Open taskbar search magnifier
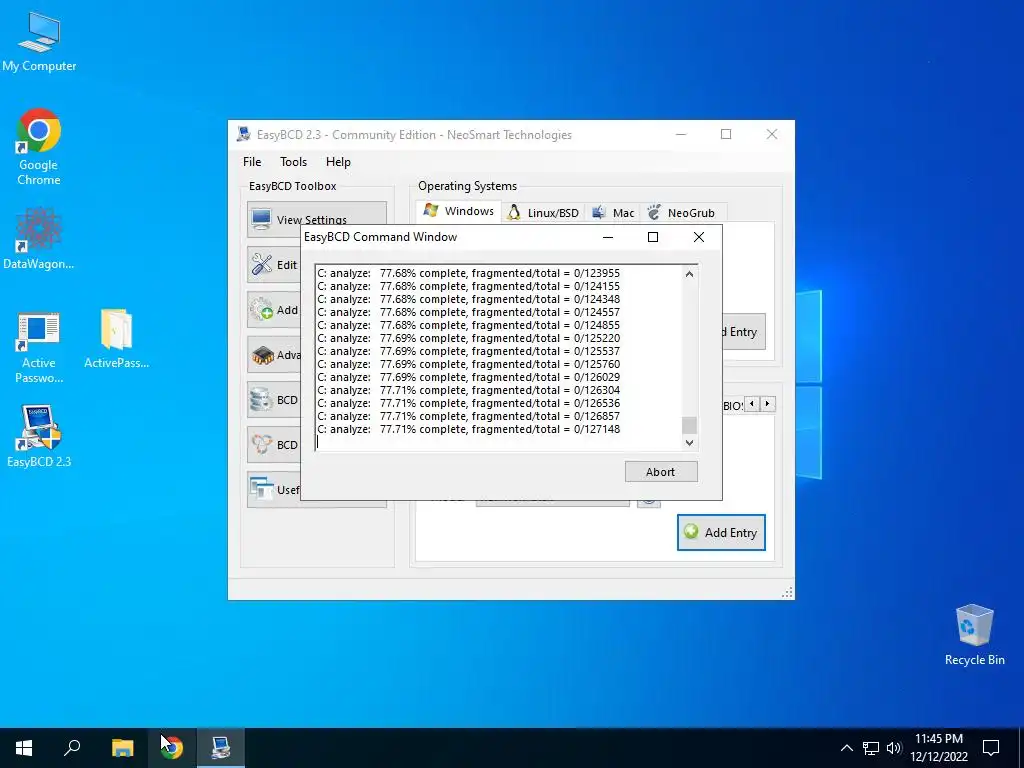 click(x=72, y=748)
